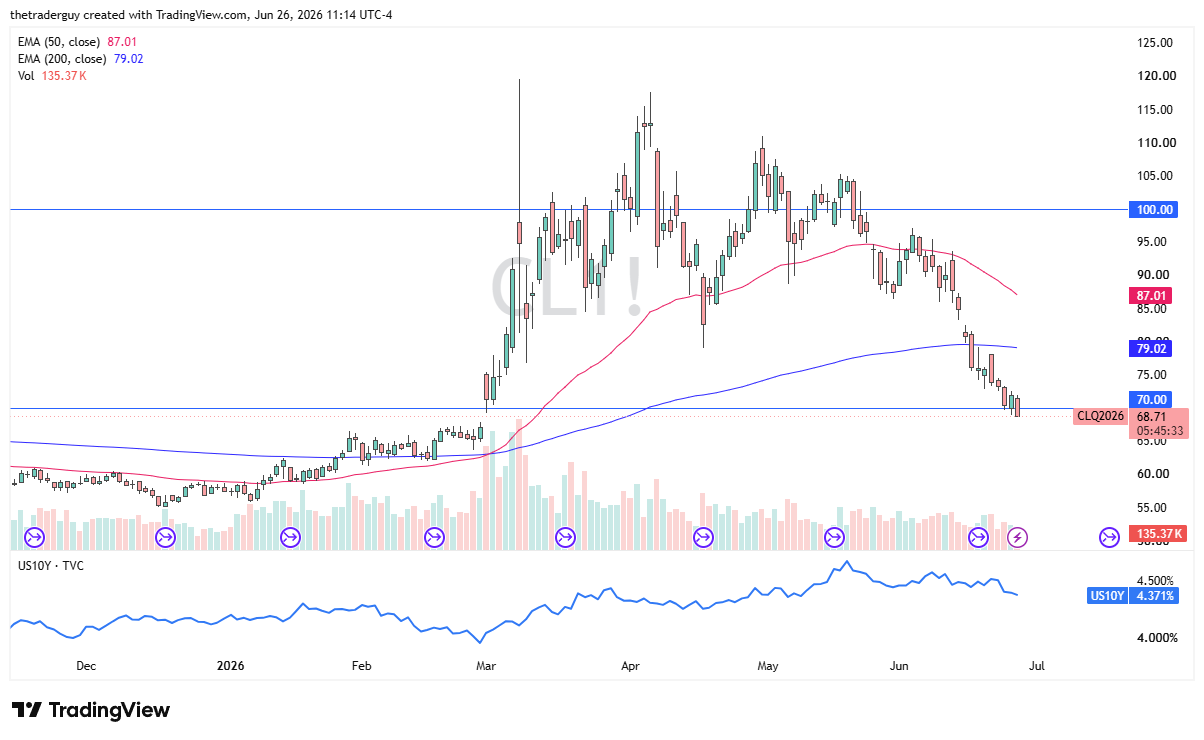Click the Jun label on the time axis
The width and height of the screenshot is (1204, 740).
900,666
